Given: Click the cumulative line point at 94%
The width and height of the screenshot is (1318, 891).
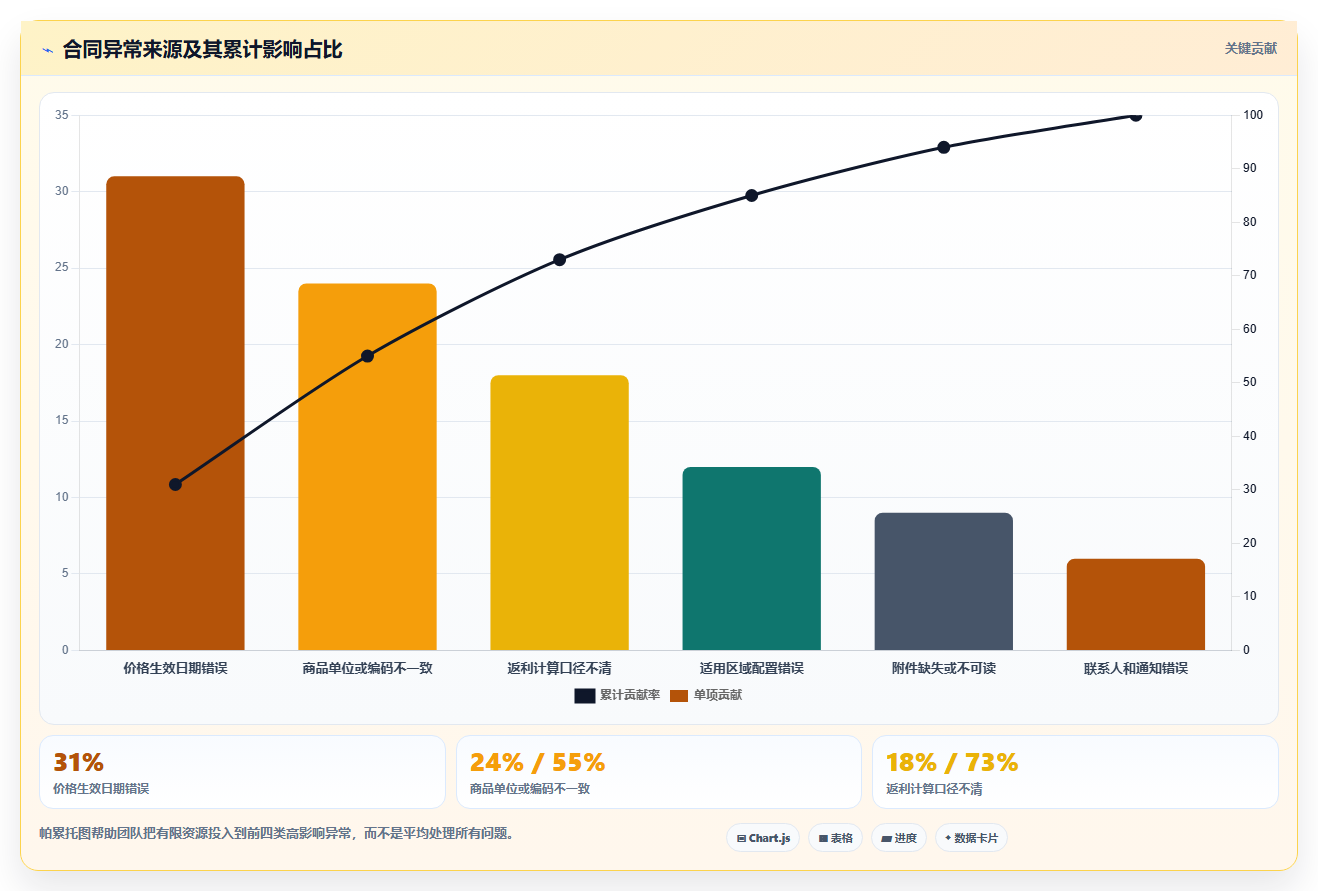Looking at the screenshot, I should tap(943, 147).
